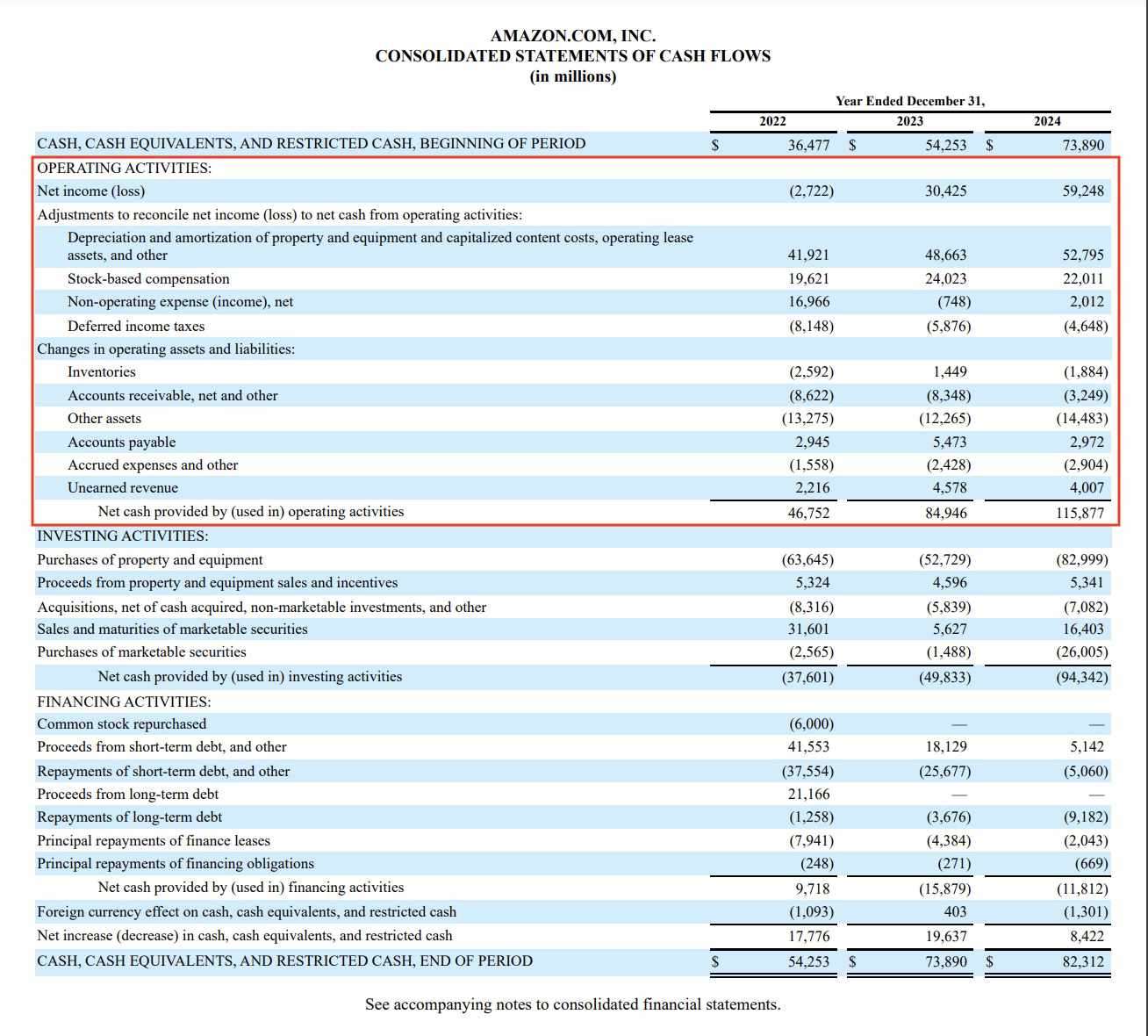The height and width of the screenshot is (1036, 1148).
Task: Select the 2023 column header
Action: 910,121
